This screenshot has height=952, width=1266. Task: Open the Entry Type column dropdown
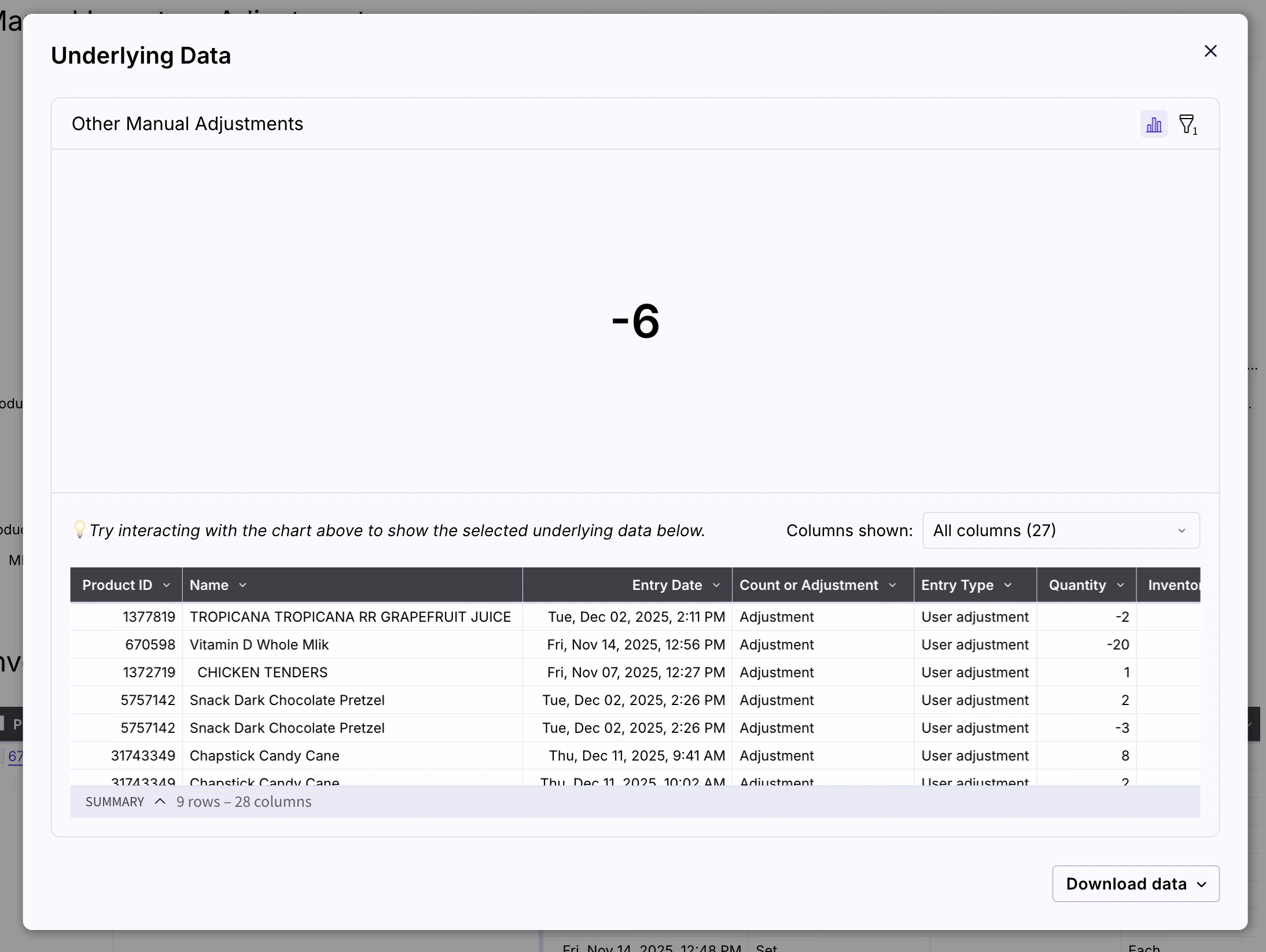click(x=1007, y=585)
